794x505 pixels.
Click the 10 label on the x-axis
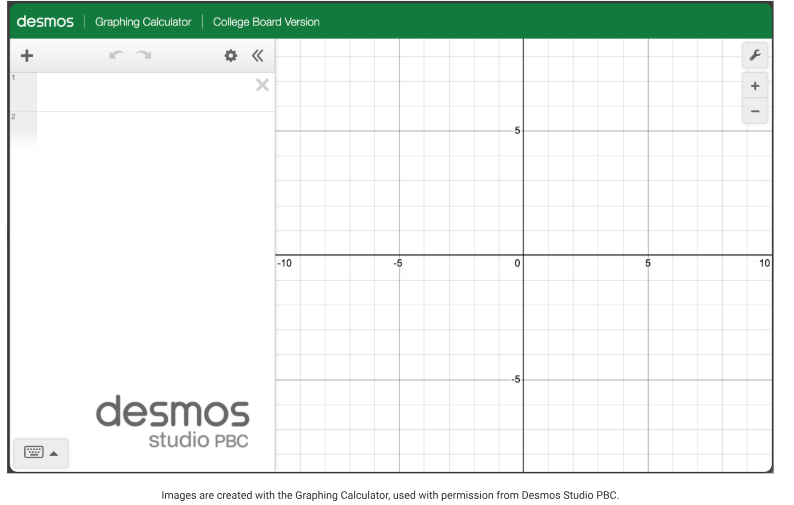tap(765, 263)
